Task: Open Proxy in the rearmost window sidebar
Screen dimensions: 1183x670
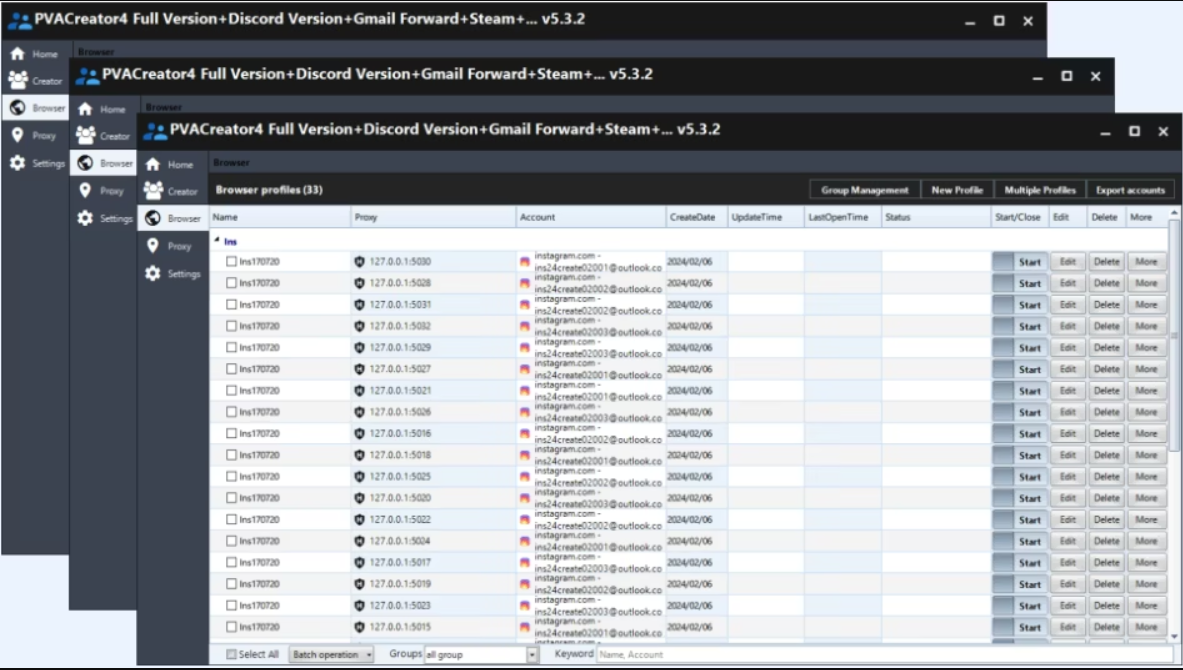Action: pos(35,136)
